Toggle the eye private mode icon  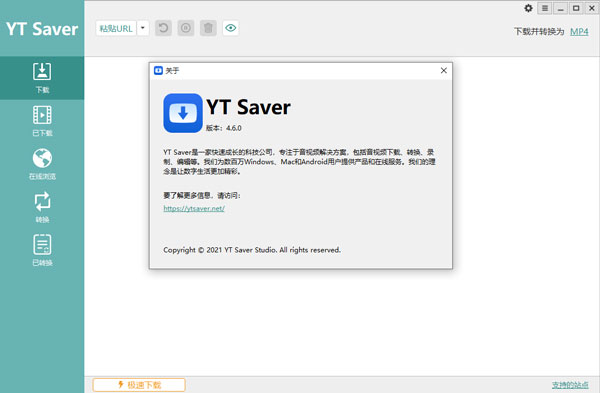click(231, 28)
